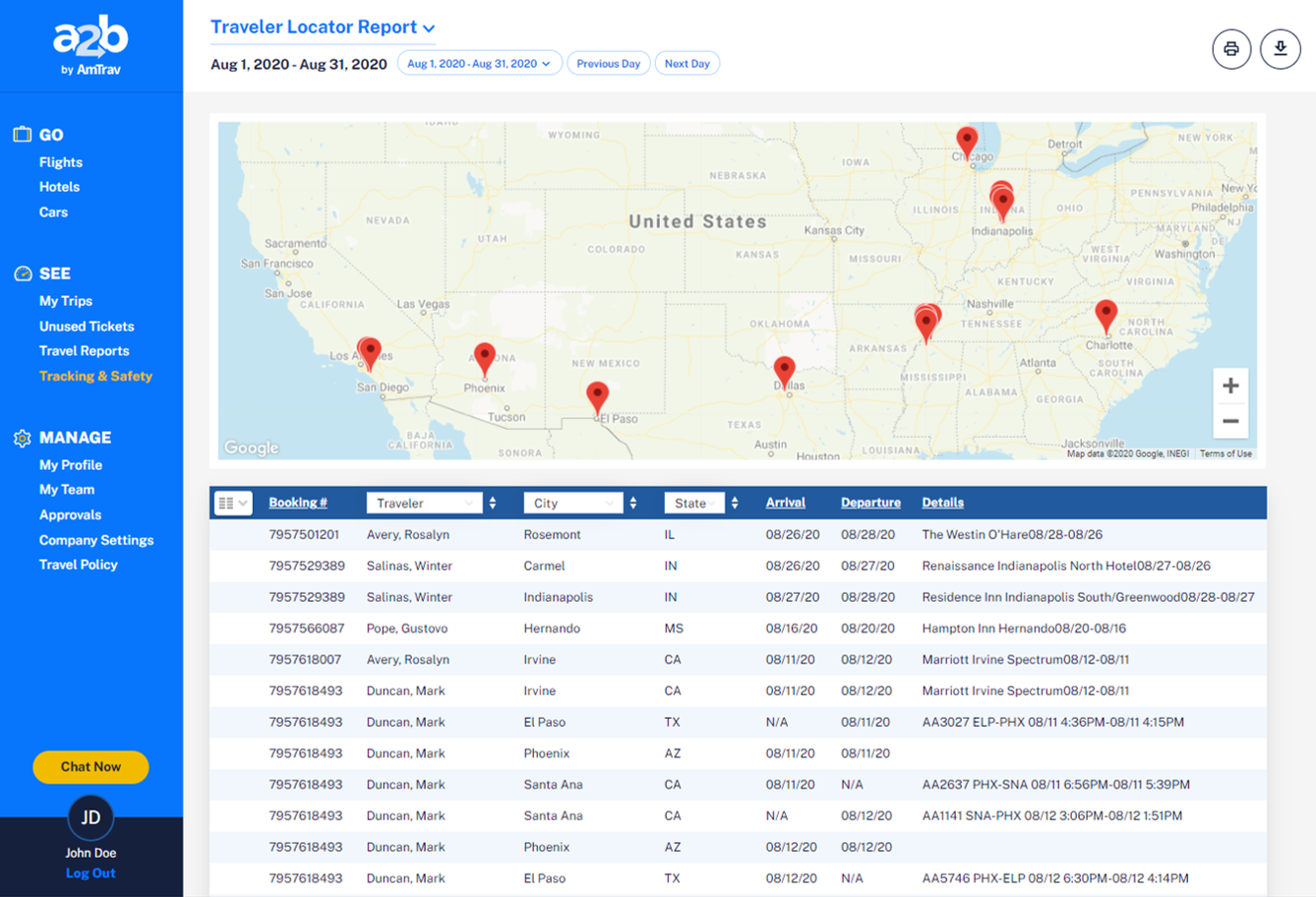Open Unused Tickets in sidebar
This screenshot has height=897, width=1316.
pyautogui.click(x=87, y=327)
